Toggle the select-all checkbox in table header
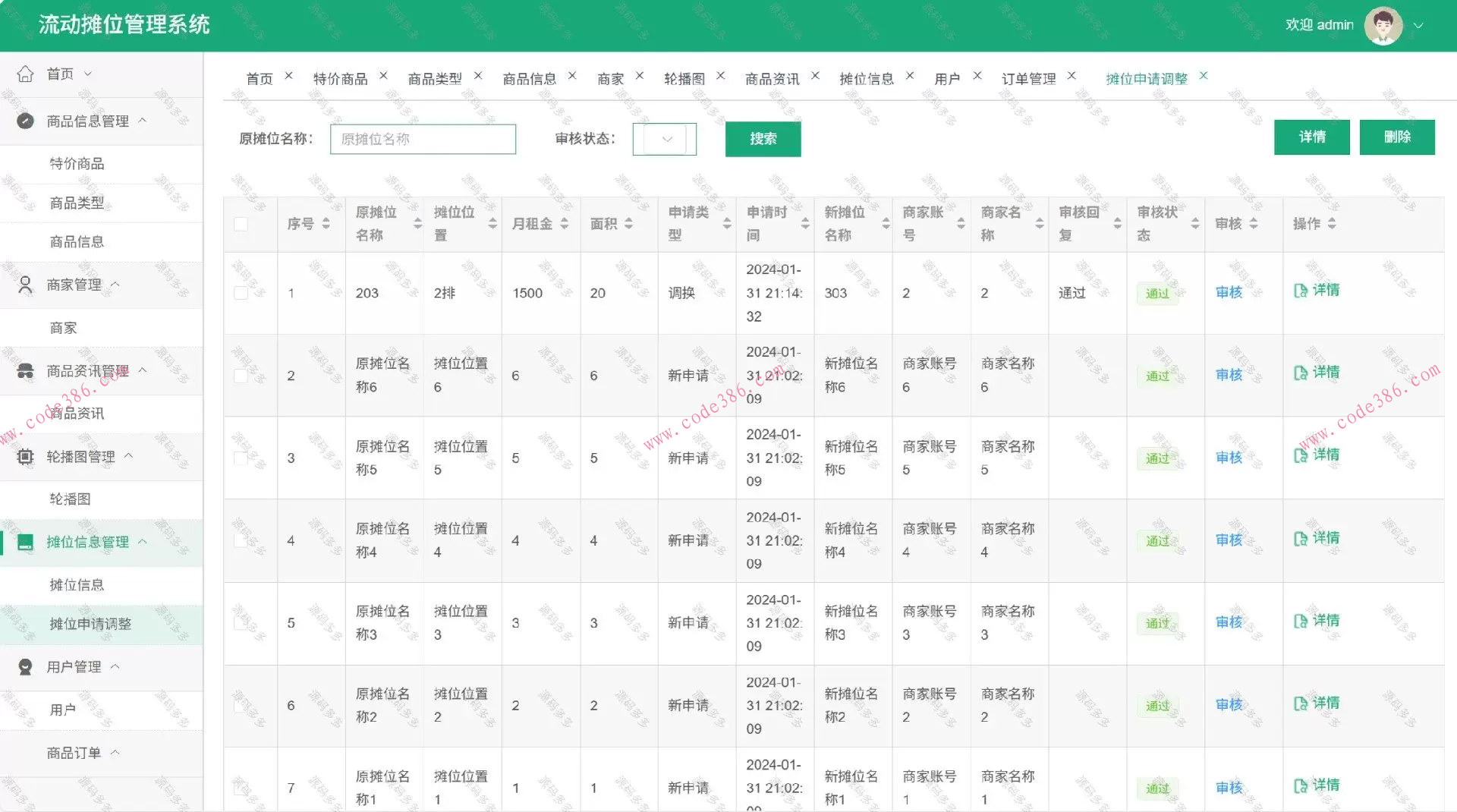Viewport: 1457px width, 812px height. click(x=241, y=224)
